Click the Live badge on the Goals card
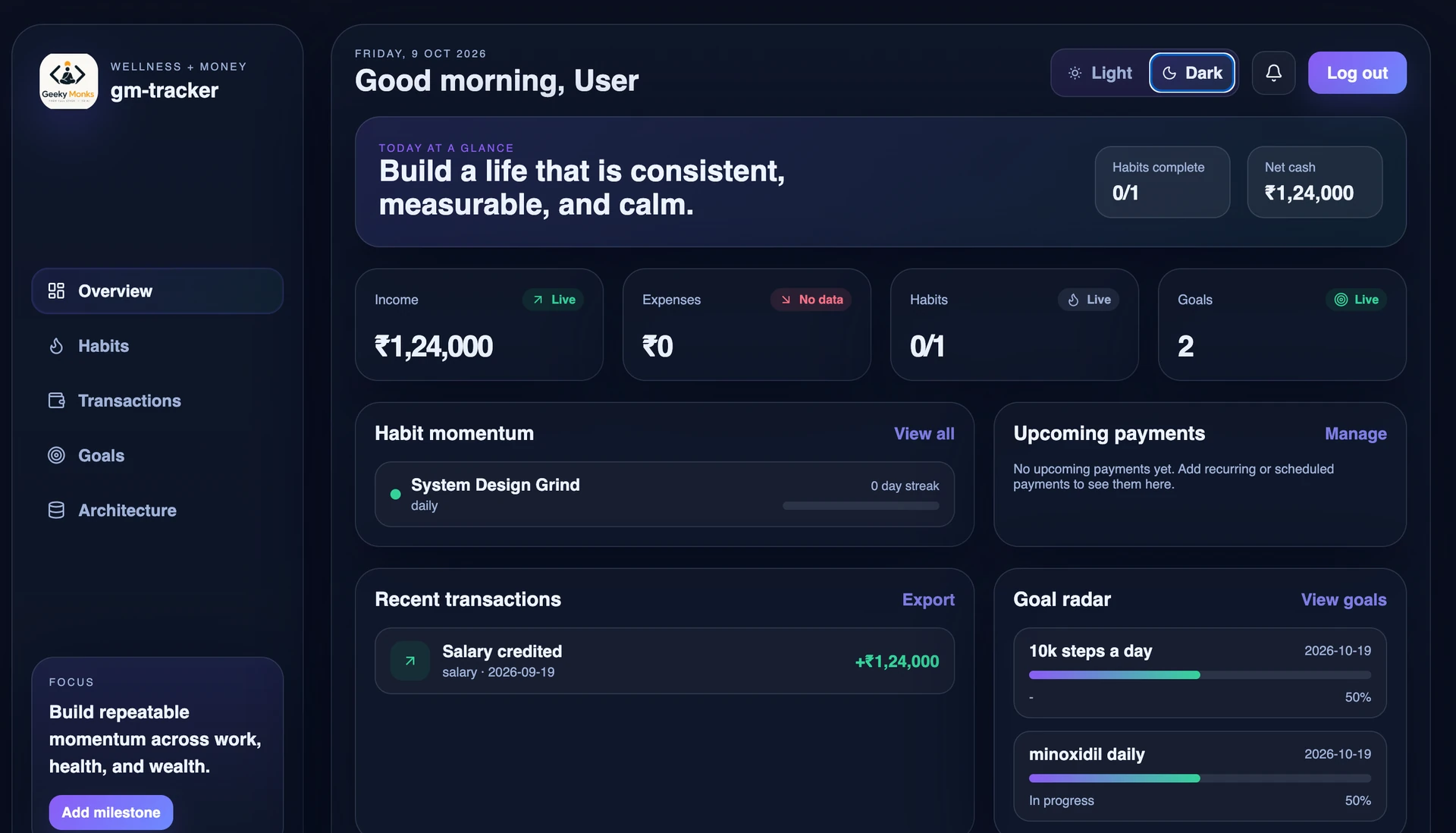The width and height of the screenshot is (1456, 833). [1356, 300]
